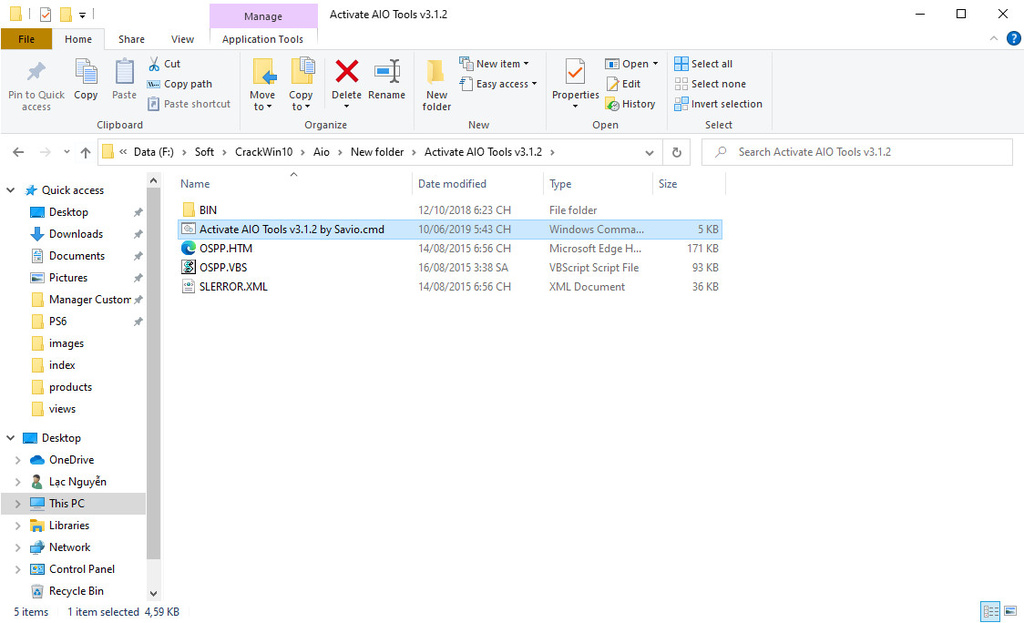Open address bar history dropdown
This screenshot has height=623, width=1024.
tap(649, 152)
